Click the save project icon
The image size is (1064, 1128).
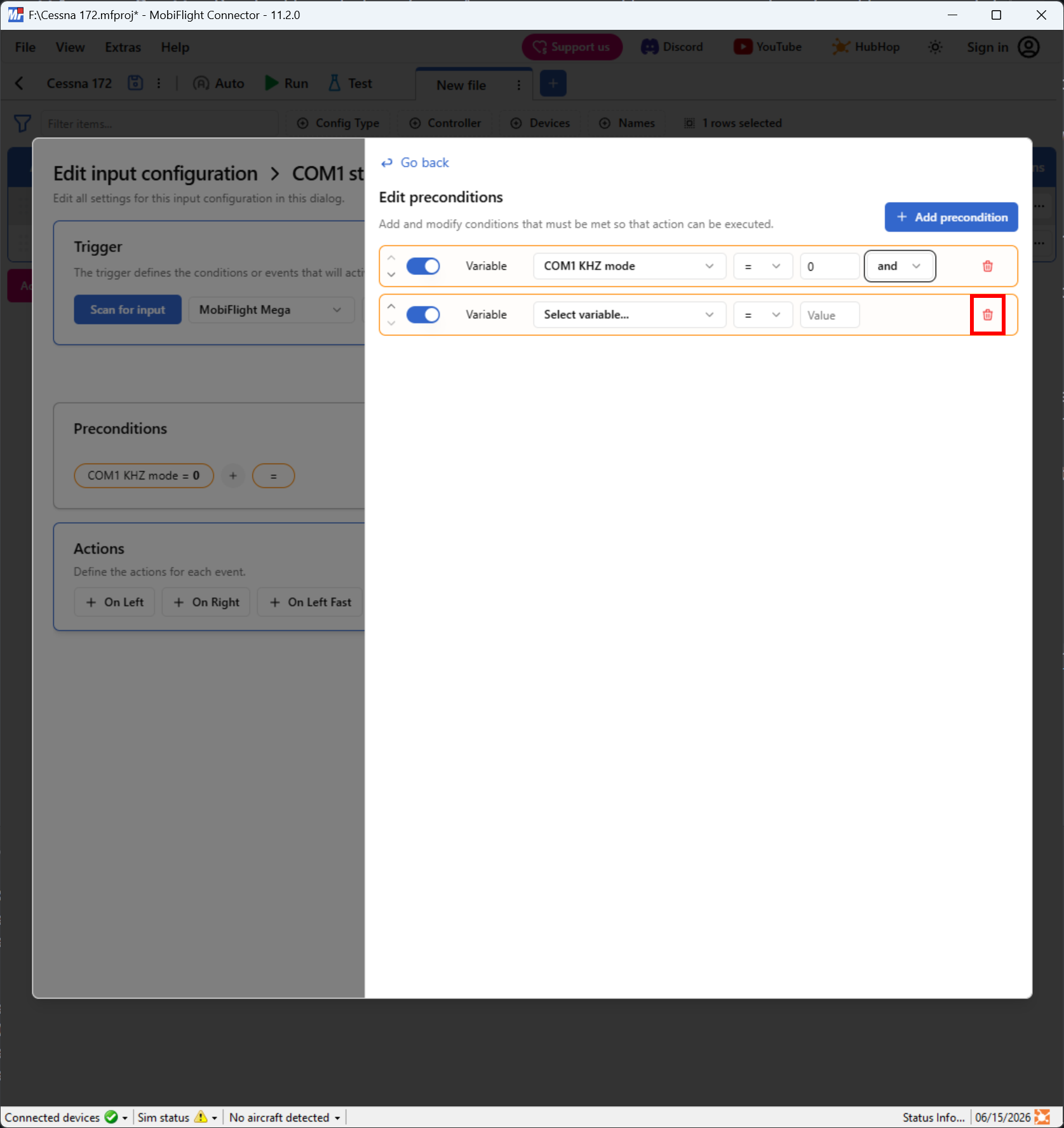click(x=135, y=83)
